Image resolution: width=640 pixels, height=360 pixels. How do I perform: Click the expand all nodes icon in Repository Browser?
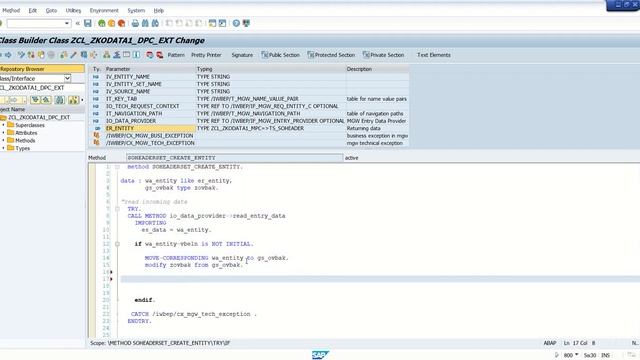[x=36, y=100]
